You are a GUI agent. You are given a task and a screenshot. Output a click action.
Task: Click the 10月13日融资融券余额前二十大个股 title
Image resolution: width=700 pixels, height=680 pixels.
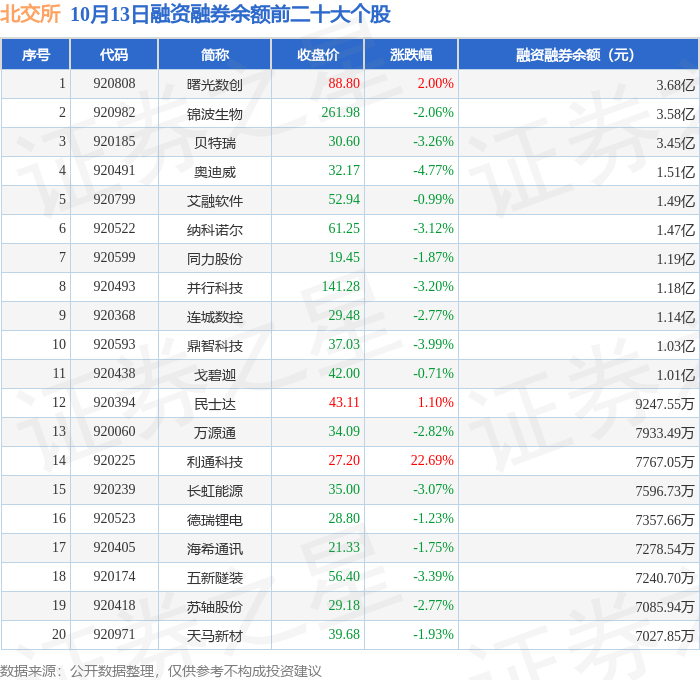pyautogui.click(x=230, y=14)
